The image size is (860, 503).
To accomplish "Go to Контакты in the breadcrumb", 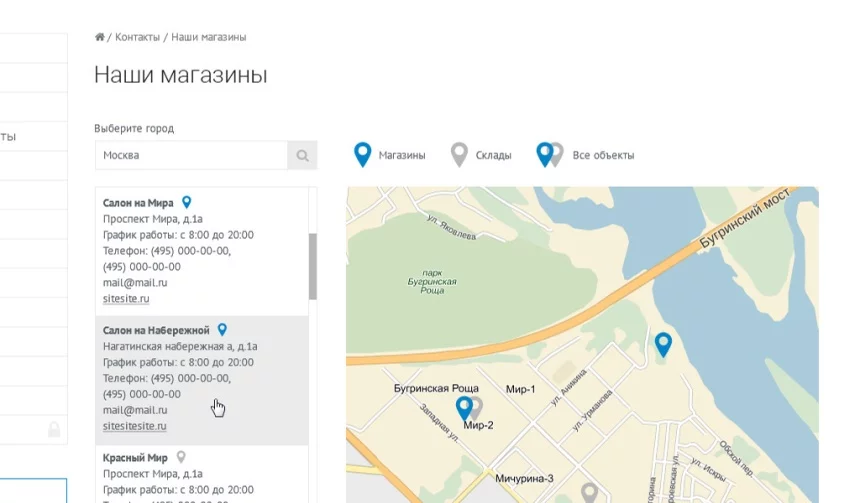I will tap(137, 37).
